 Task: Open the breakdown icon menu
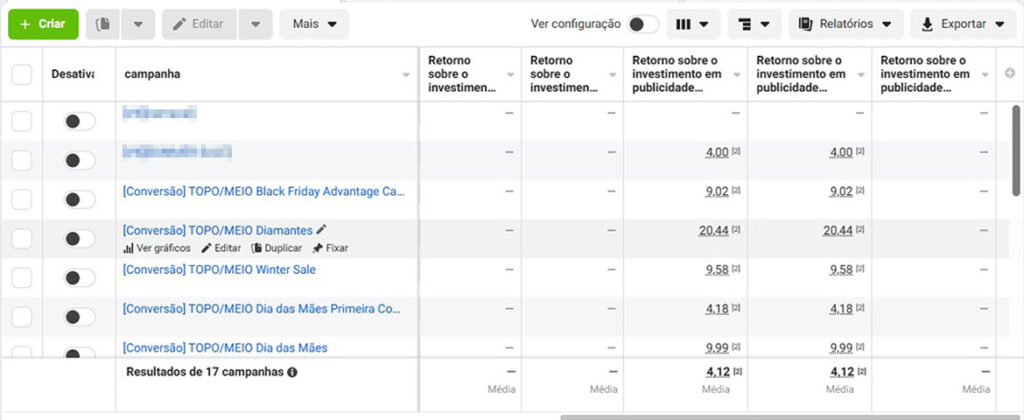coord(755,24)
